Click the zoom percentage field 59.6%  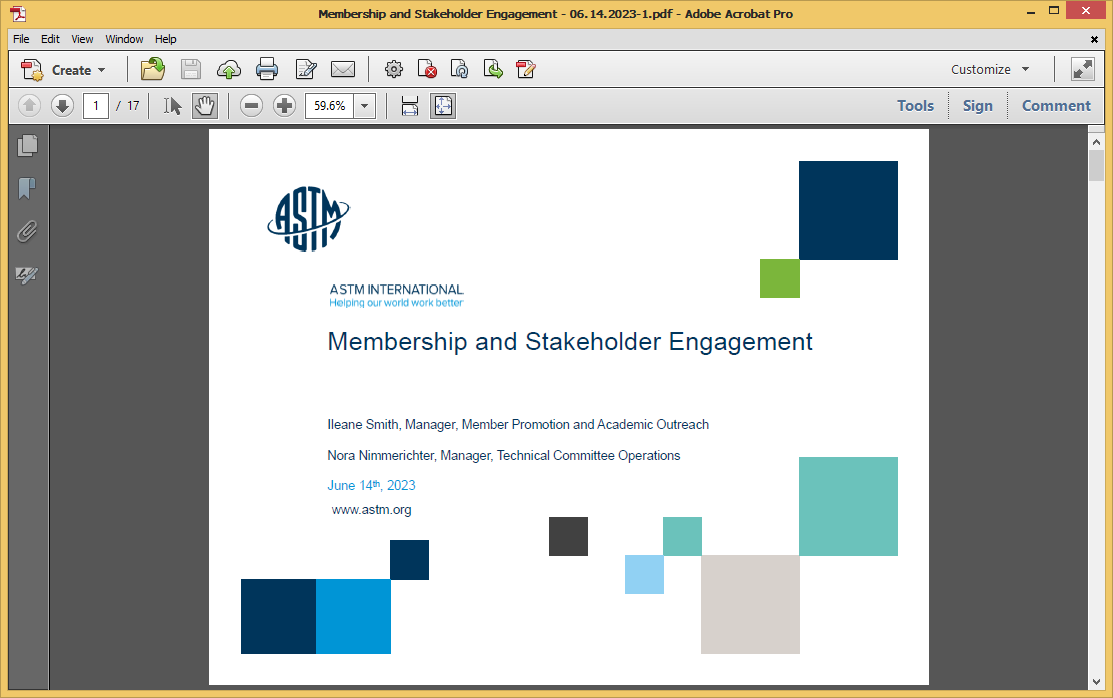pos(330,106)
